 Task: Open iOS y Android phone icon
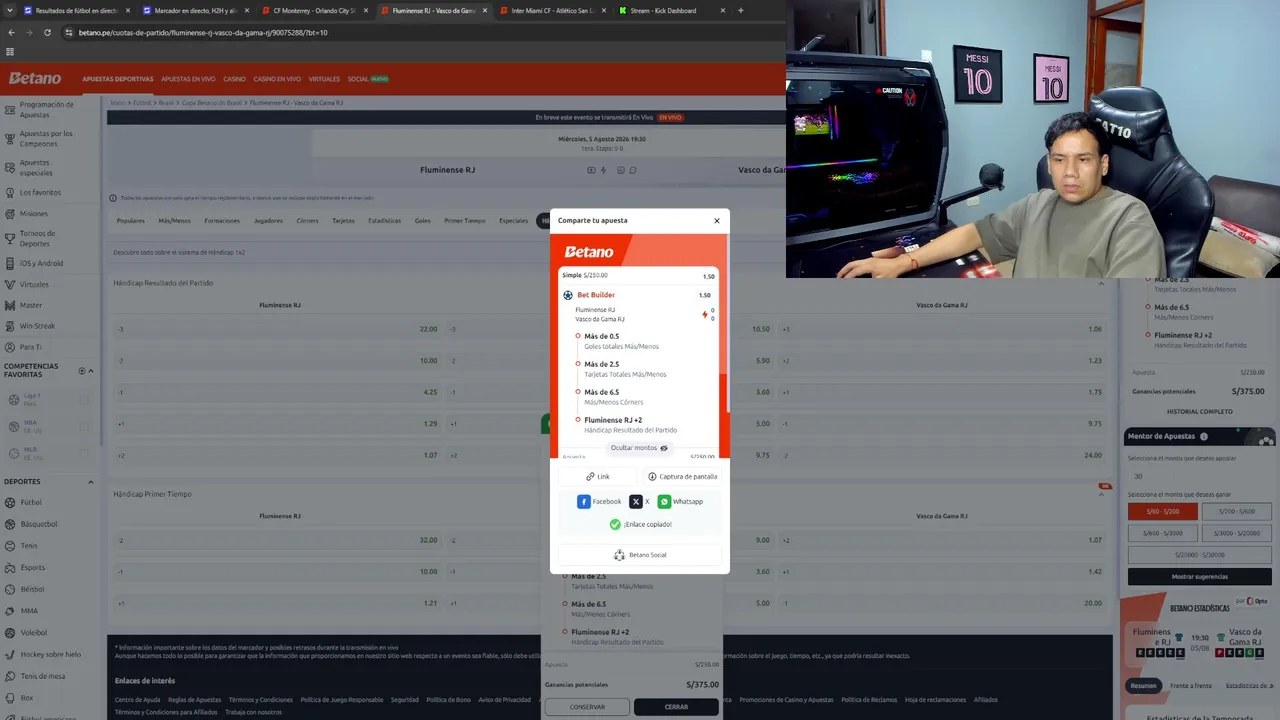tap(10, 263)
